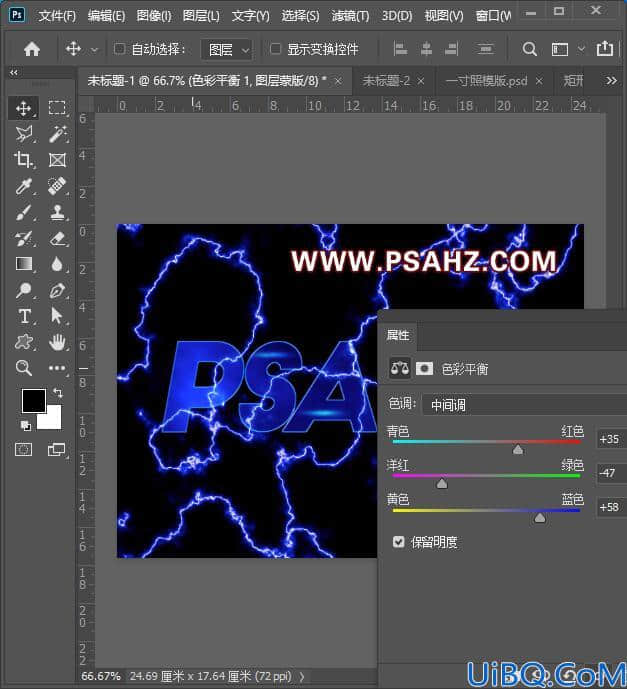The image size is (627, 689).
Task: Change the screen mode
Action: pyautogui.click(x=56, y=450)
